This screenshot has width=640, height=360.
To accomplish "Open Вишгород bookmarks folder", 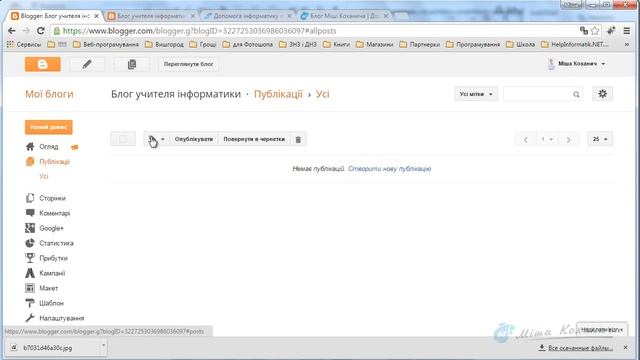I will click(164, 44).
